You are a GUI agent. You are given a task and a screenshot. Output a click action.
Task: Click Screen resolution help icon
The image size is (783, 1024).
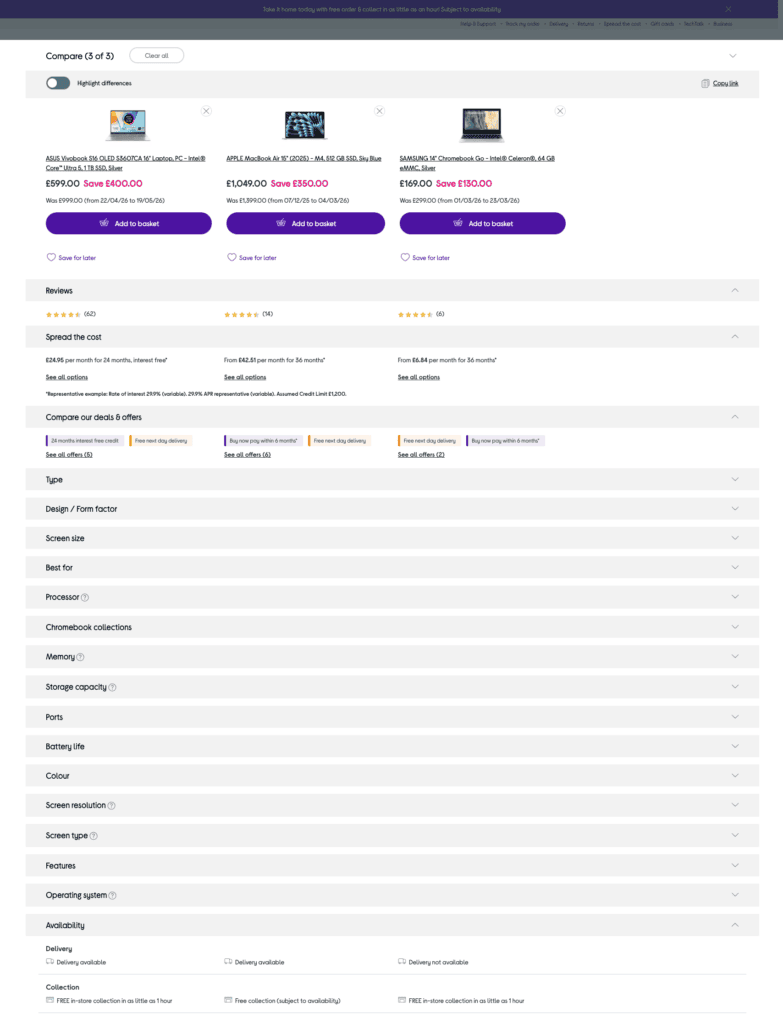pyautogui.click(x=112, y=806)
